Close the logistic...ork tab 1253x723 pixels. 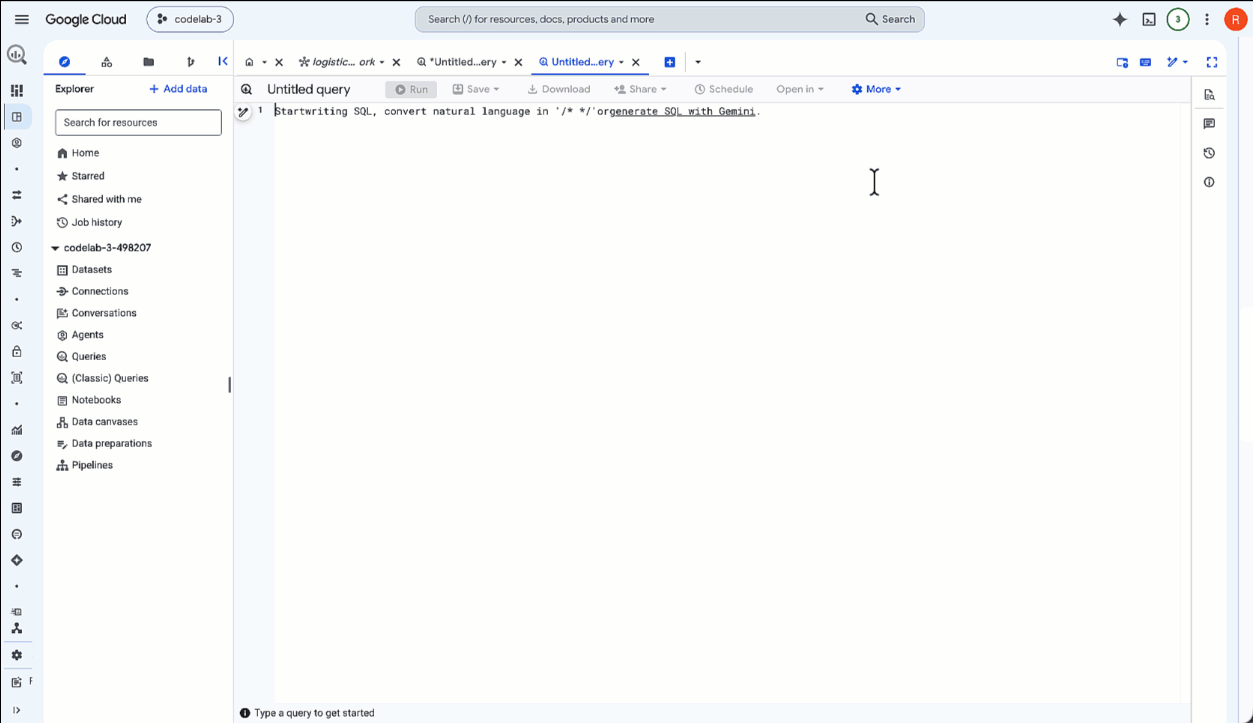point(396,62)
